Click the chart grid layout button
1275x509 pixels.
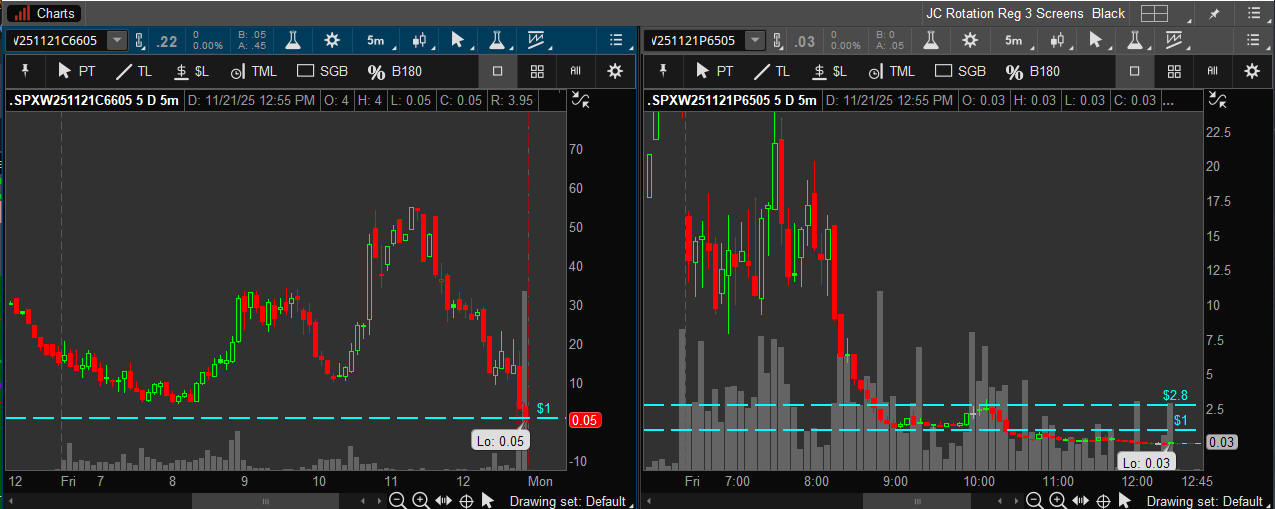tap(1155, 14)
